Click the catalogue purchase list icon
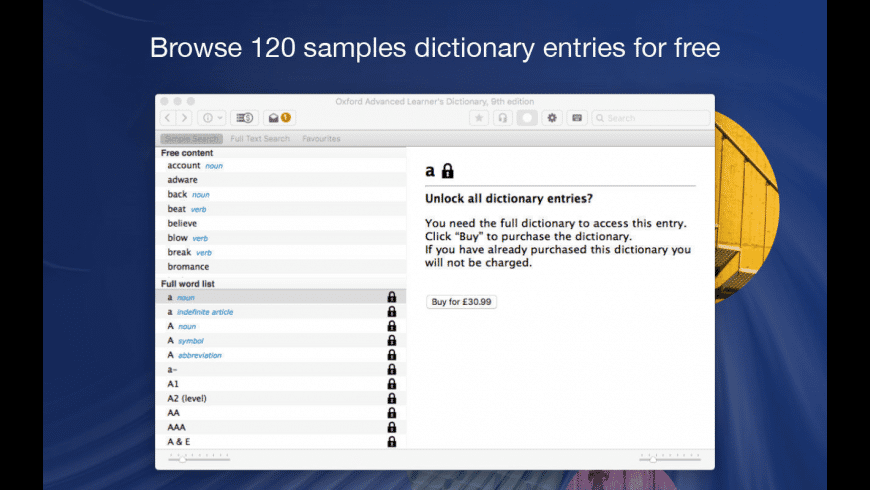870x490 pixels. [x=244, y=118]
